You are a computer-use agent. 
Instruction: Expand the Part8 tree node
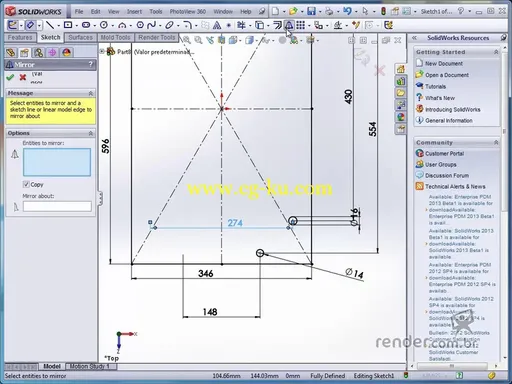102,51
